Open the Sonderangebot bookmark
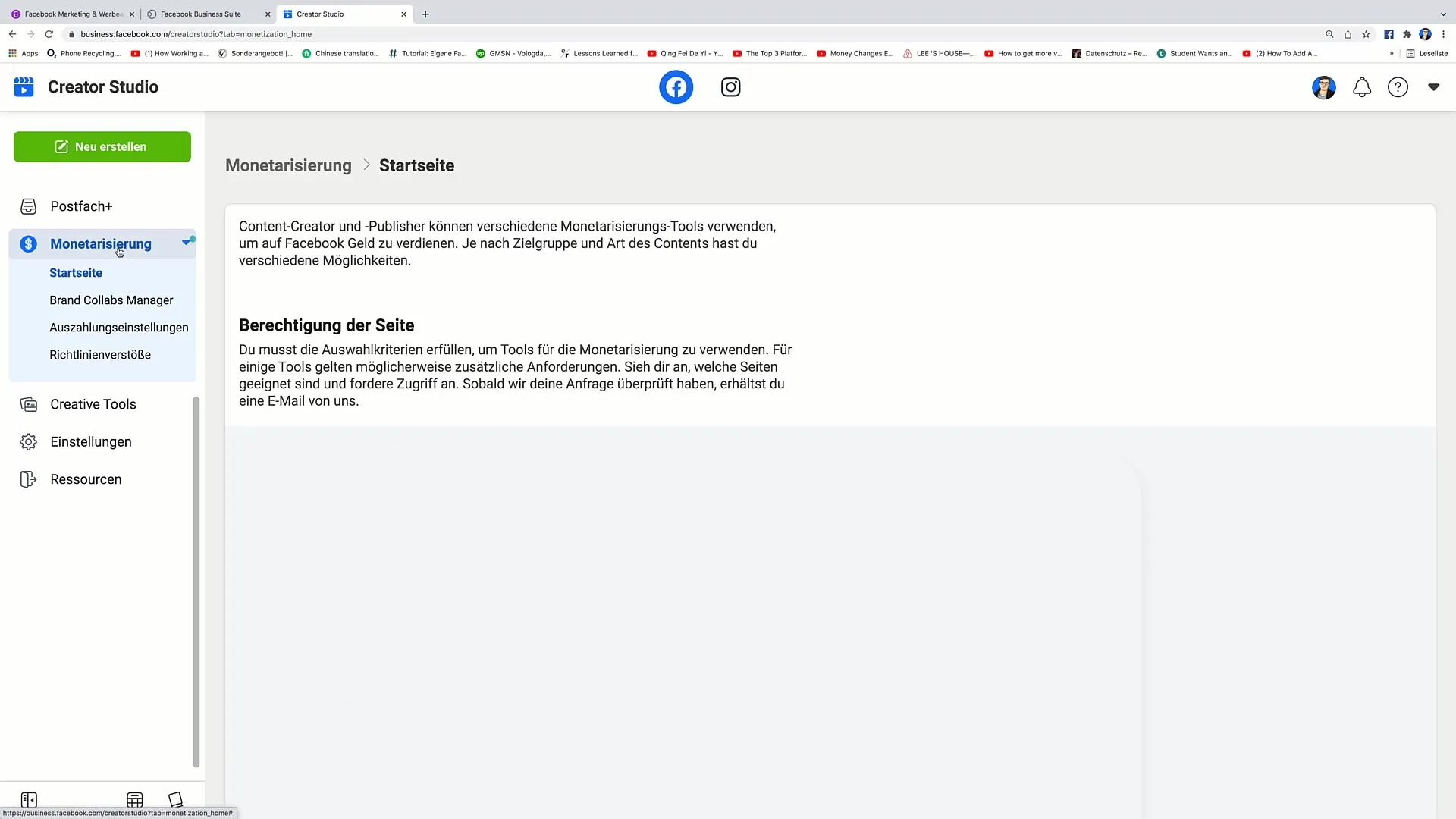The image size is (1456, 819). pos(256,53)
